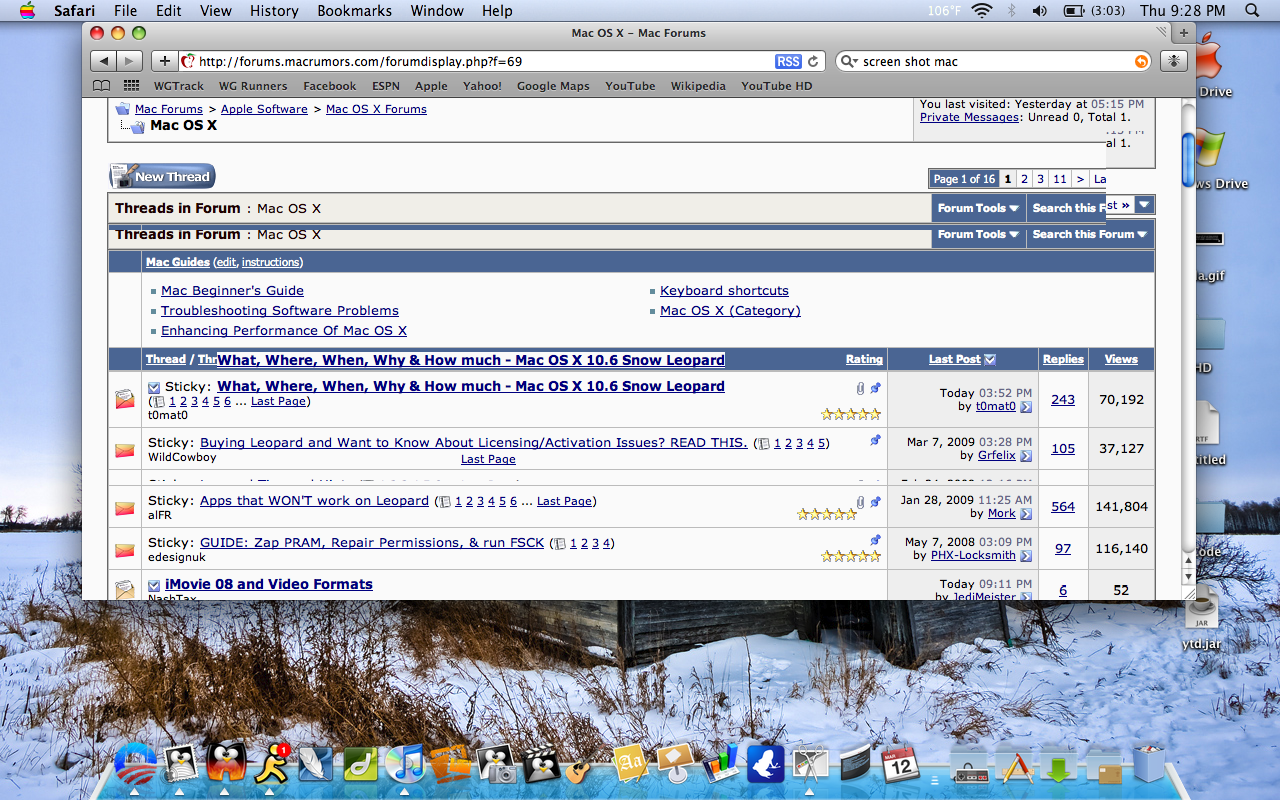Click paperclip attachment icon on Apps that WON'T work row
The width and height of the screenshot is (1280, 800).
[861, 502]
